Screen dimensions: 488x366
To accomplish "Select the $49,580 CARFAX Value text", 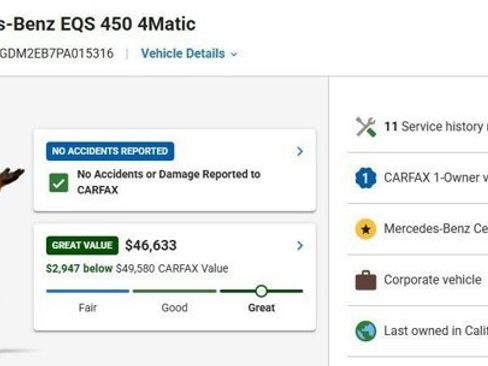I will pos(172,268).
